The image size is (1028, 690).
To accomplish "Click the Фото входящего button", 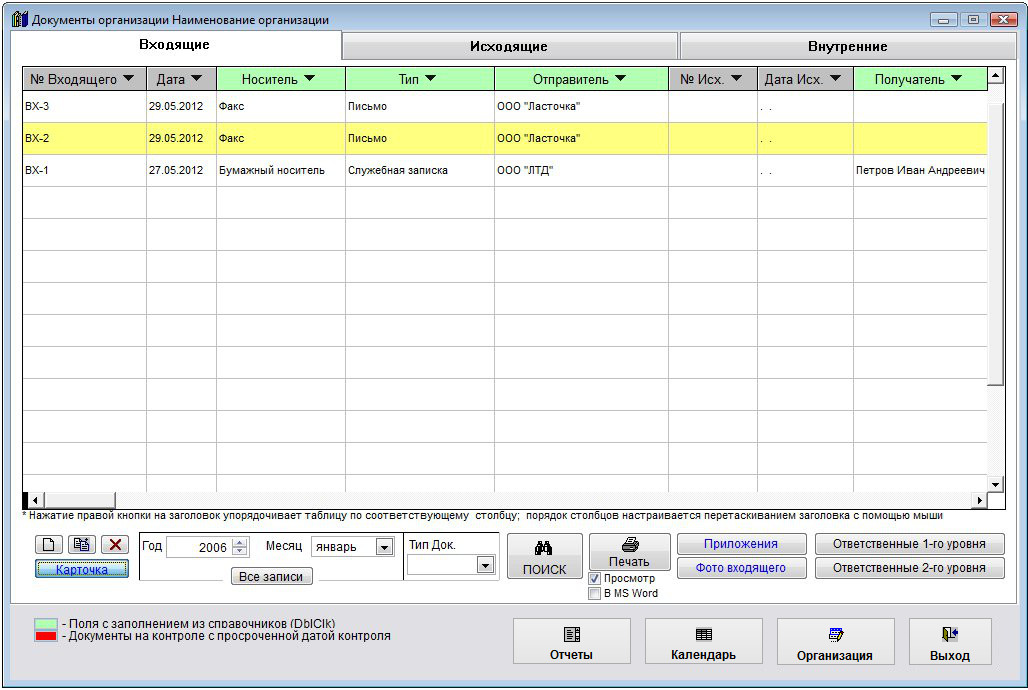I will pyautogui.click(x=741, y=568).
